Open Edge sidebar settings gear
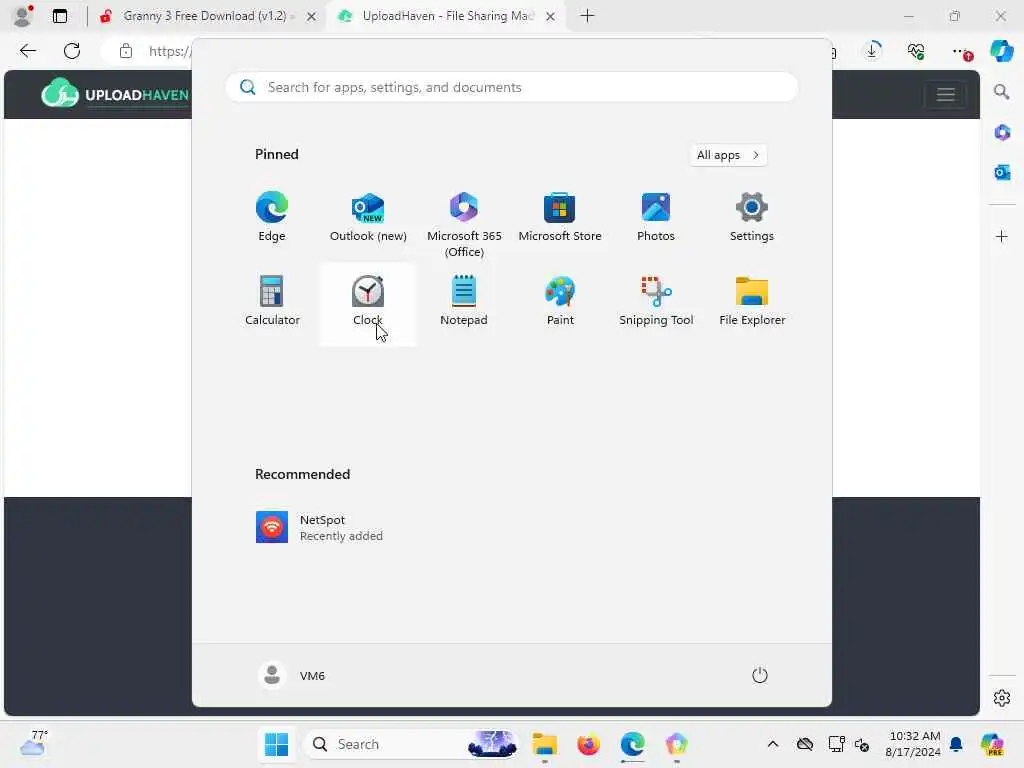This screenshot has height=768, width=1024. coord(1002,698)
